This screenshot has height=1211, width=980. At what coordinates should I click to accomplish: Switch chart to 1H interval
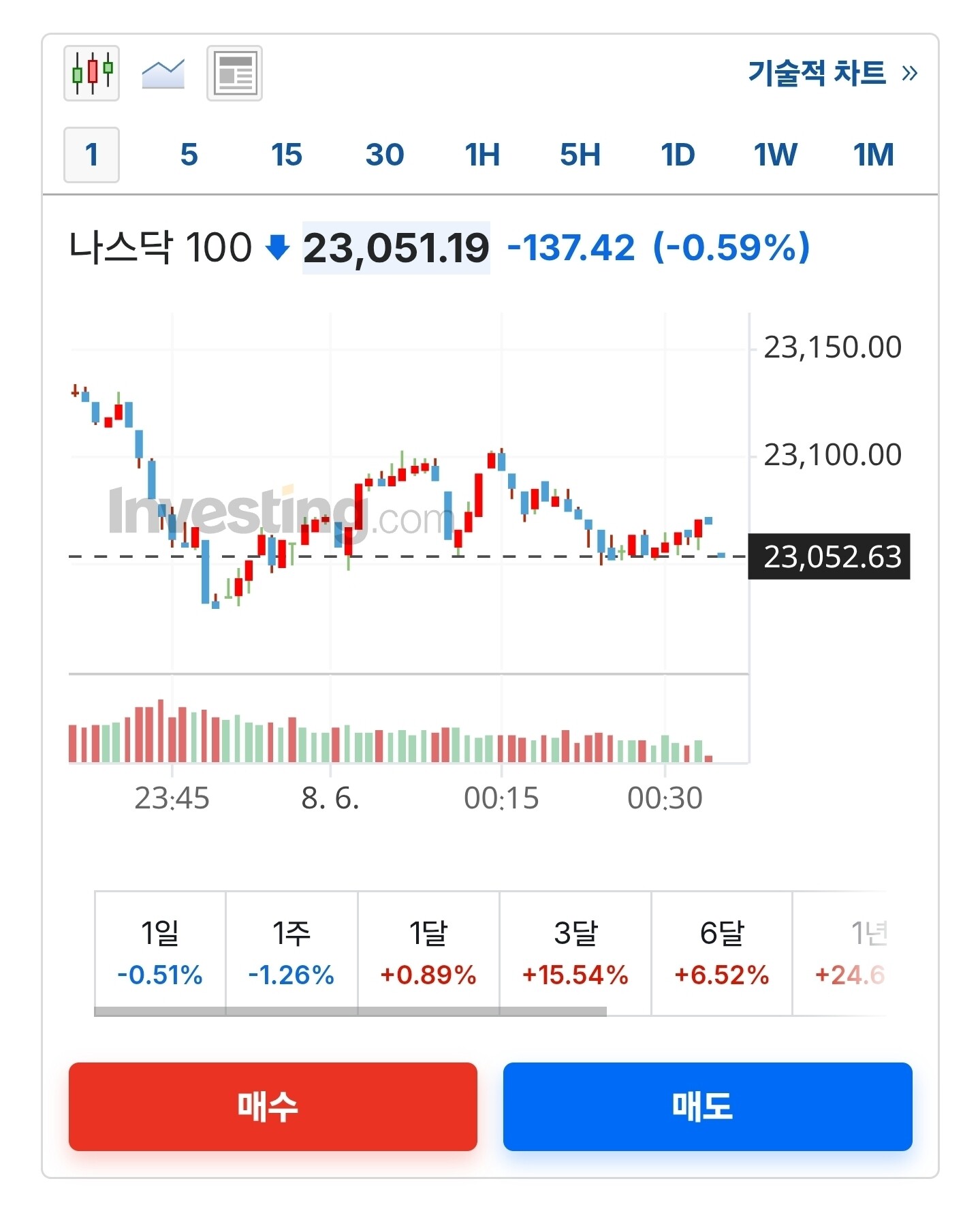[x=482, y=155]
